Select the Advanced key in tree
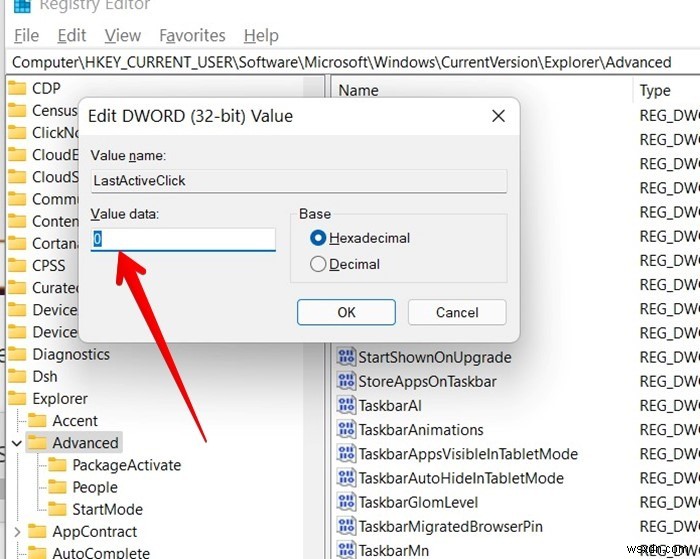The image size is (700, 559). click(85, 443)
